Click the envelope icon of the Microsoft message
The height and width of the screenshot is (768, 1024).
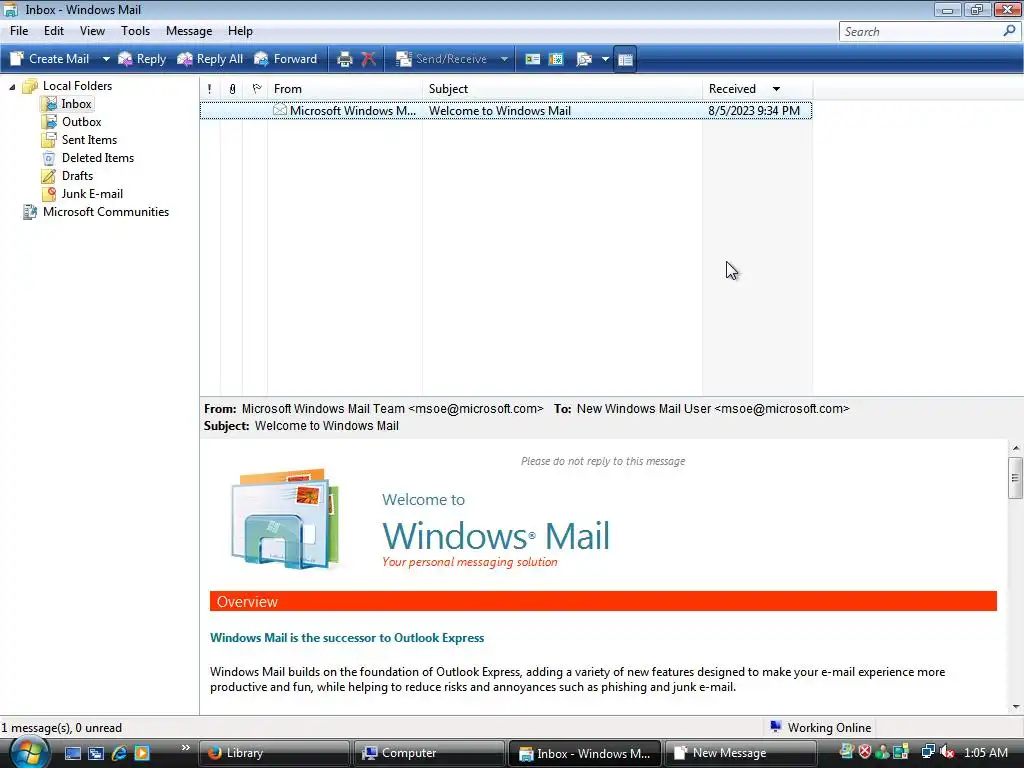(280, 110)
